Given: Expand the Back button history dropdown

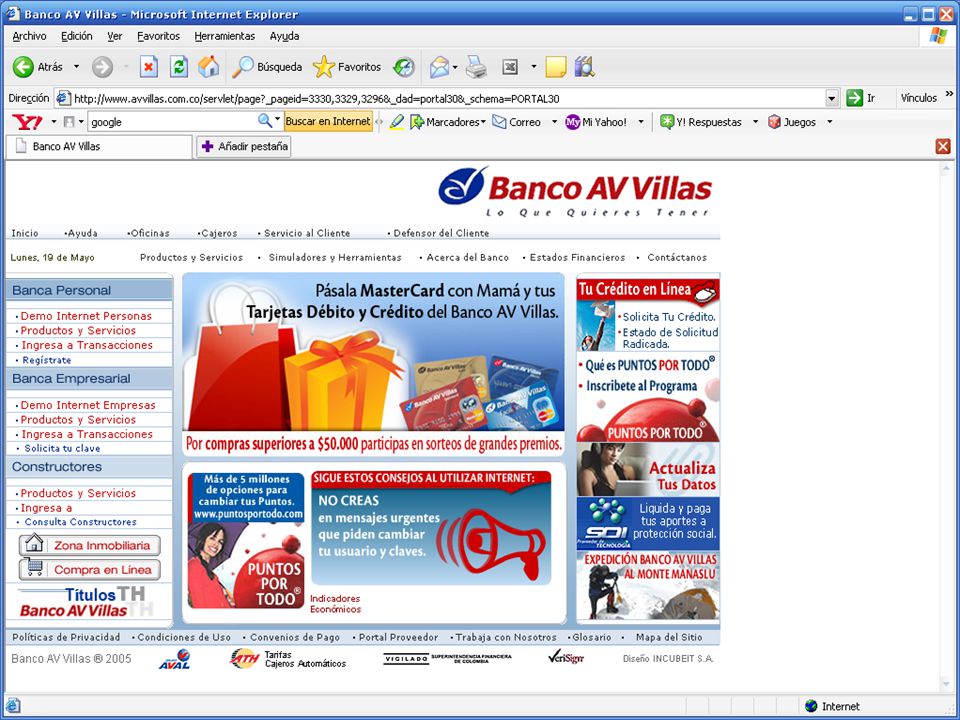Looking at the screenshot, I should (77, 67).
